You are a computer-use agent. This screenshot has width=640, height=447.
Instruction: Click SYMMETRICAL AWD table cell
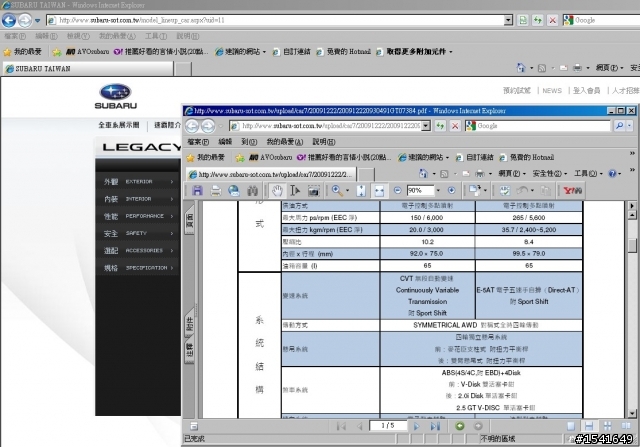(x=480, y=325)
